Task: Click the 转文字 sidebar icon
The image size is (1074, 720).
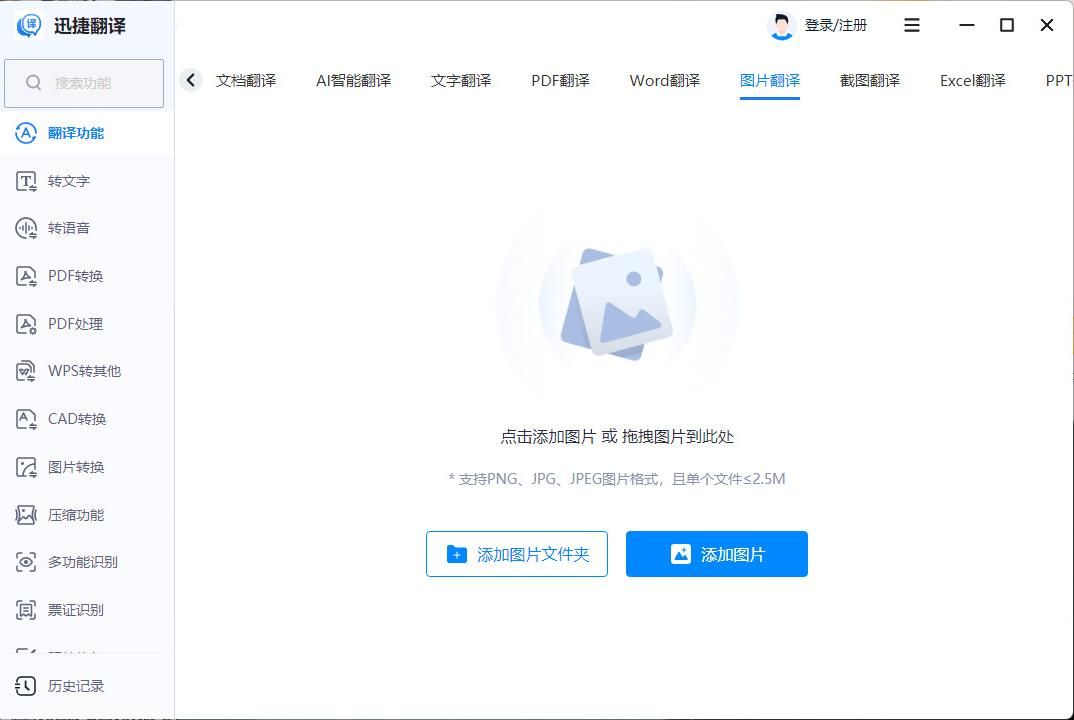Action: (26, 181)
